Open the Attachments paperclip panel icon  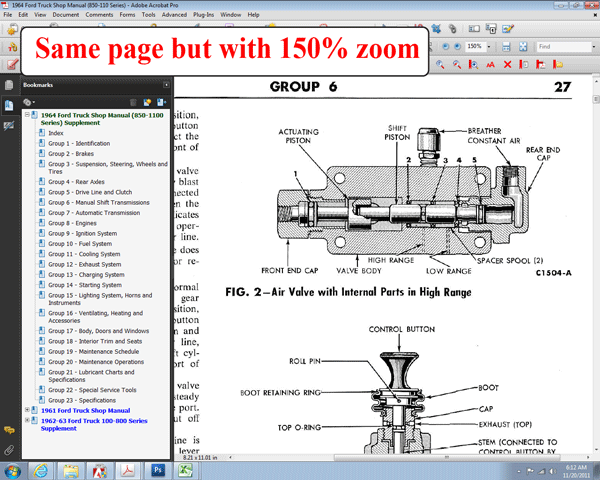[9, 450]
